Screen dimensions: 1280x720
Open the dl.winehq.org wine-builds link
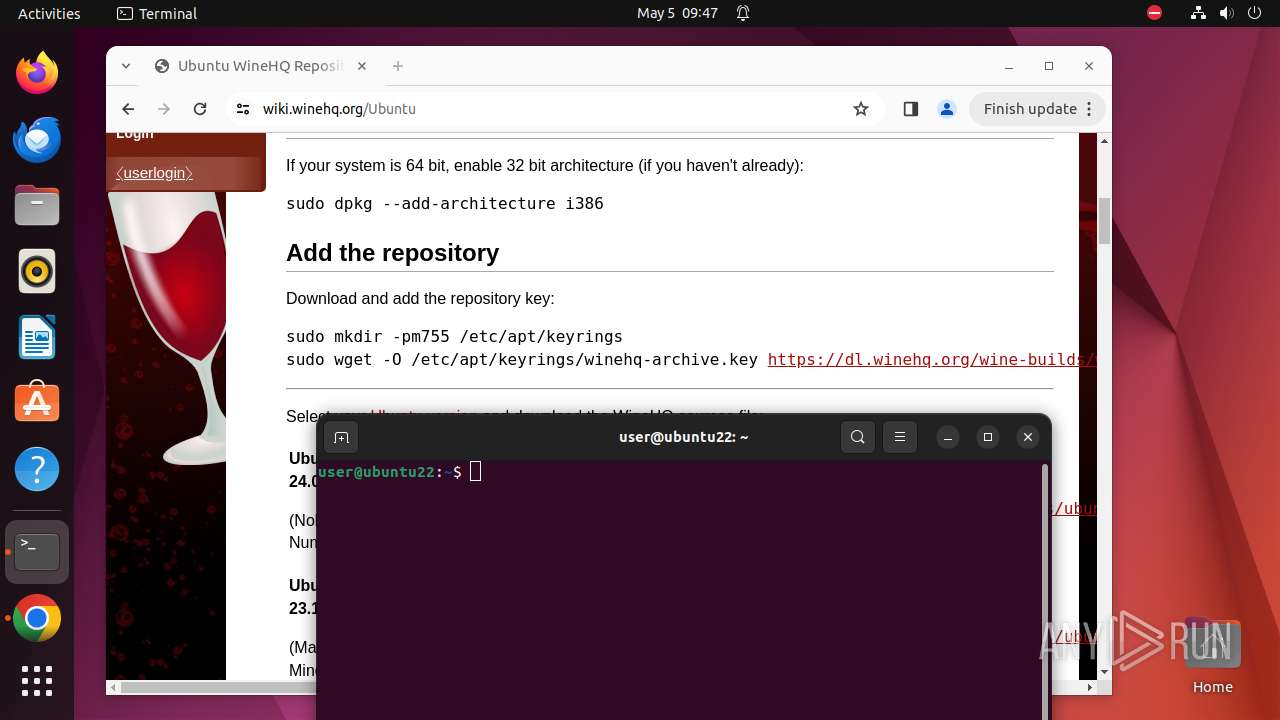click(931, 360)
